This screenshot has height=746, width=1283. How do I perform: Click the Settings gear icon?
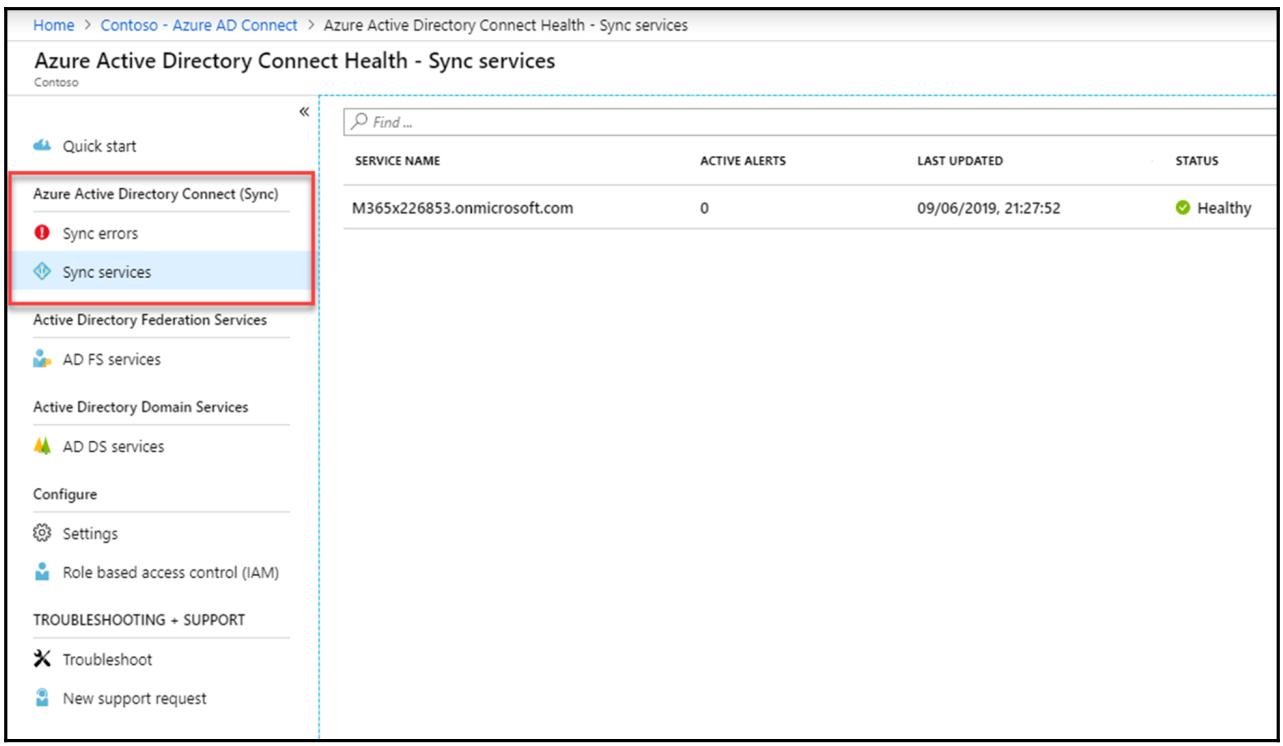42,534
